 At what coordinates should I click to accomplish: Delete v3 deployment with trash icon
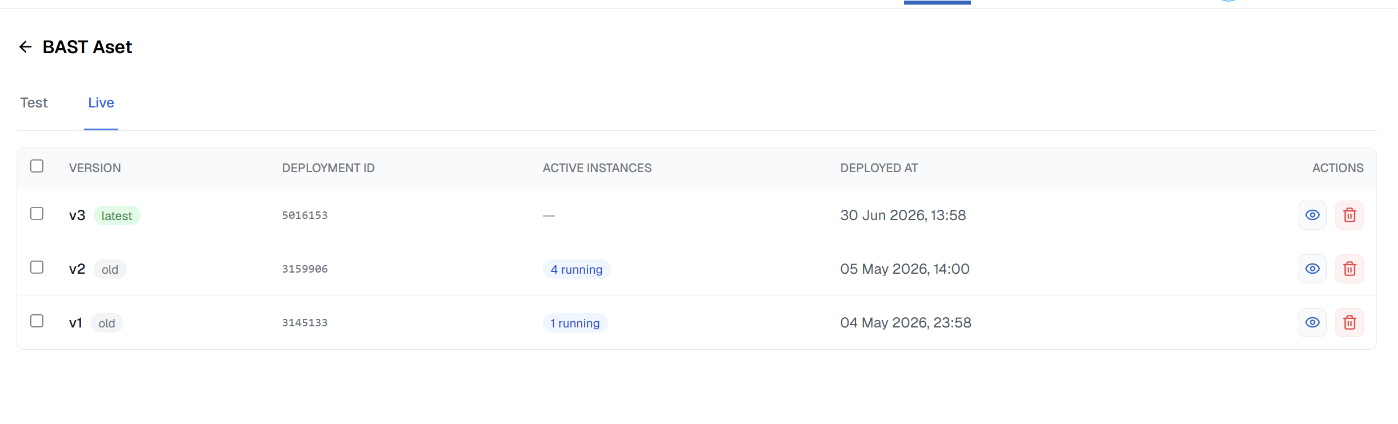[x=1349, y=215]
